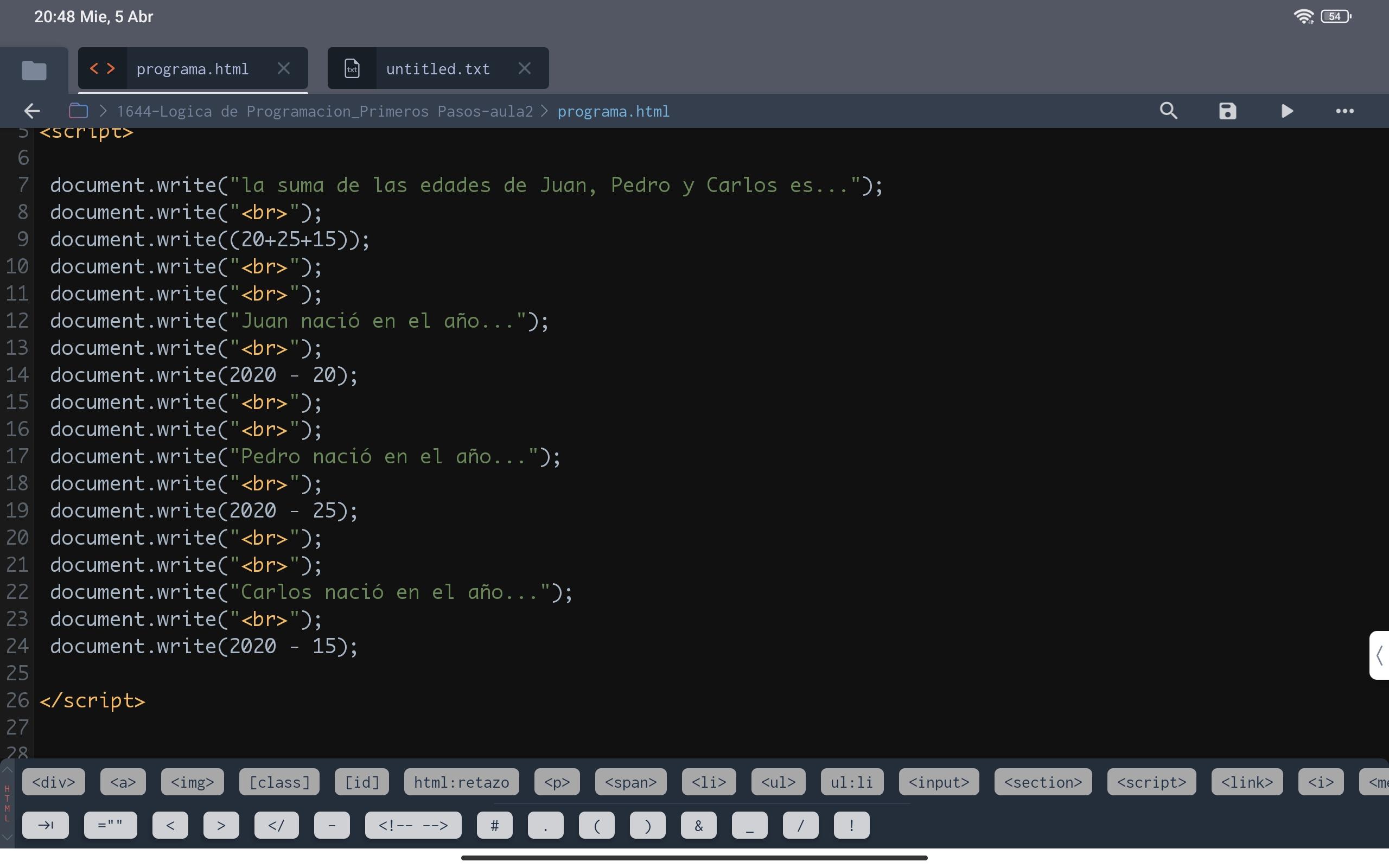Tap the slash / key
This screenshot has width=1389, height=868.
(801, 825)
